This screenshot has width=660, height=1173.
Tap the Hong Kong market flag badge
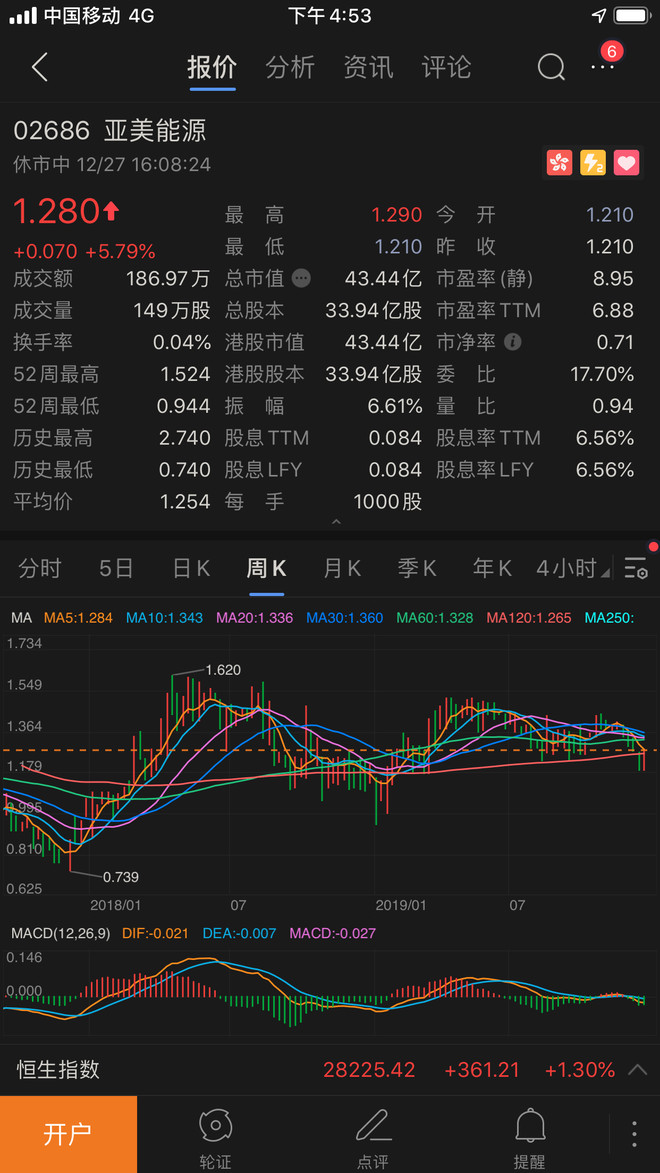click(x=559, y=162)
